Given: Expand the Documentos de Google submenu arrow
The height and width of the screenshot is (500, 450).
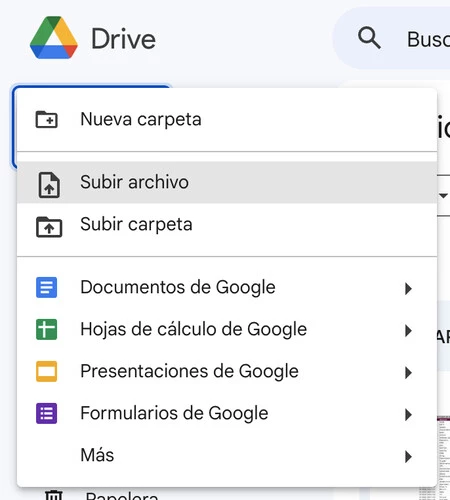Looking at the screenshot, I should 408,288.
